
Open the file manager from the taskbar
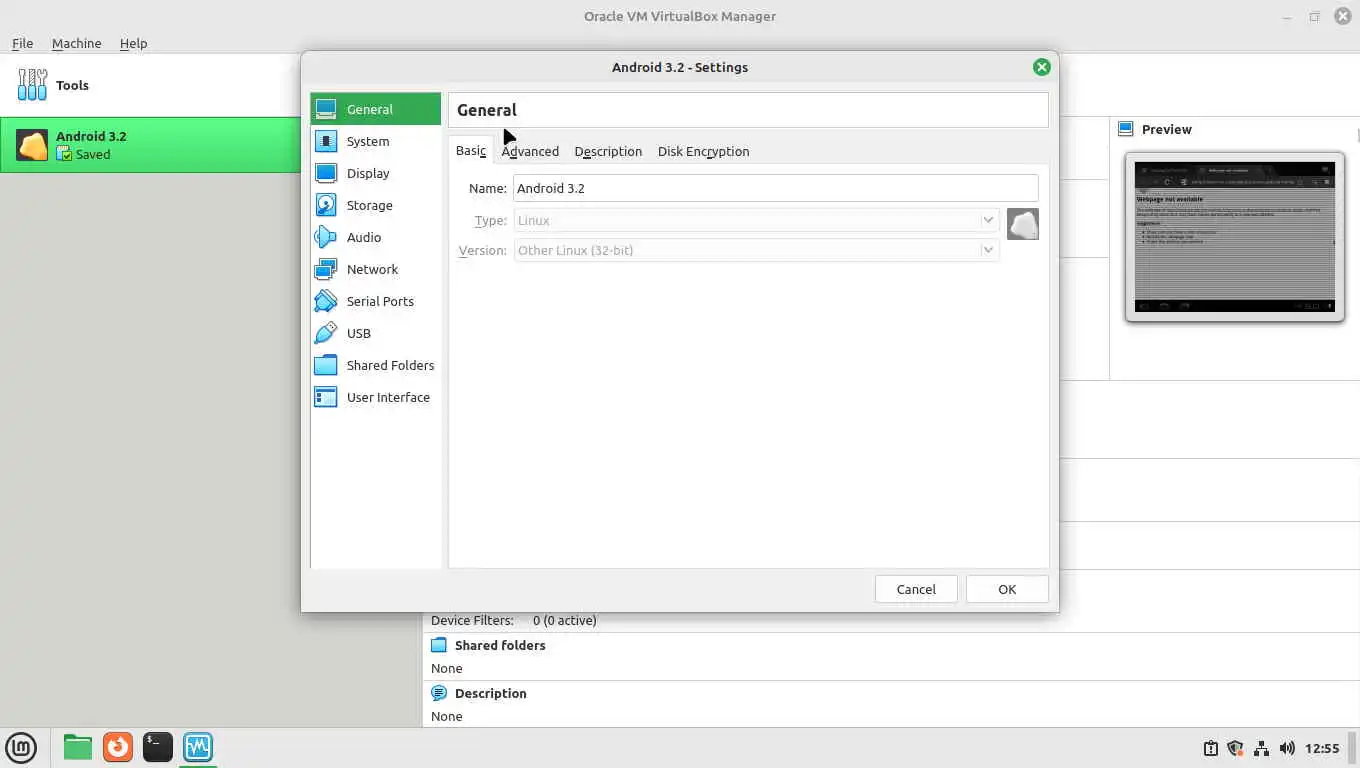tap(77, 747)
